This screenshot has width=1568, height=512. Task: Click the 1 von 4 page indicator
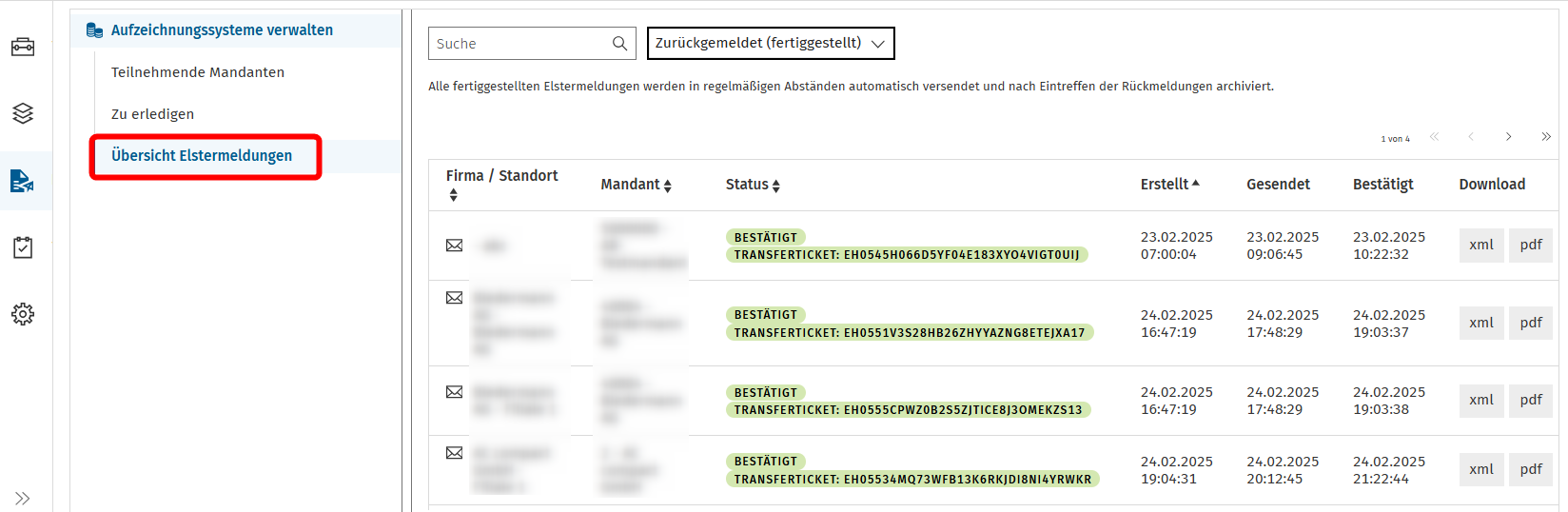coord(1396,139)
